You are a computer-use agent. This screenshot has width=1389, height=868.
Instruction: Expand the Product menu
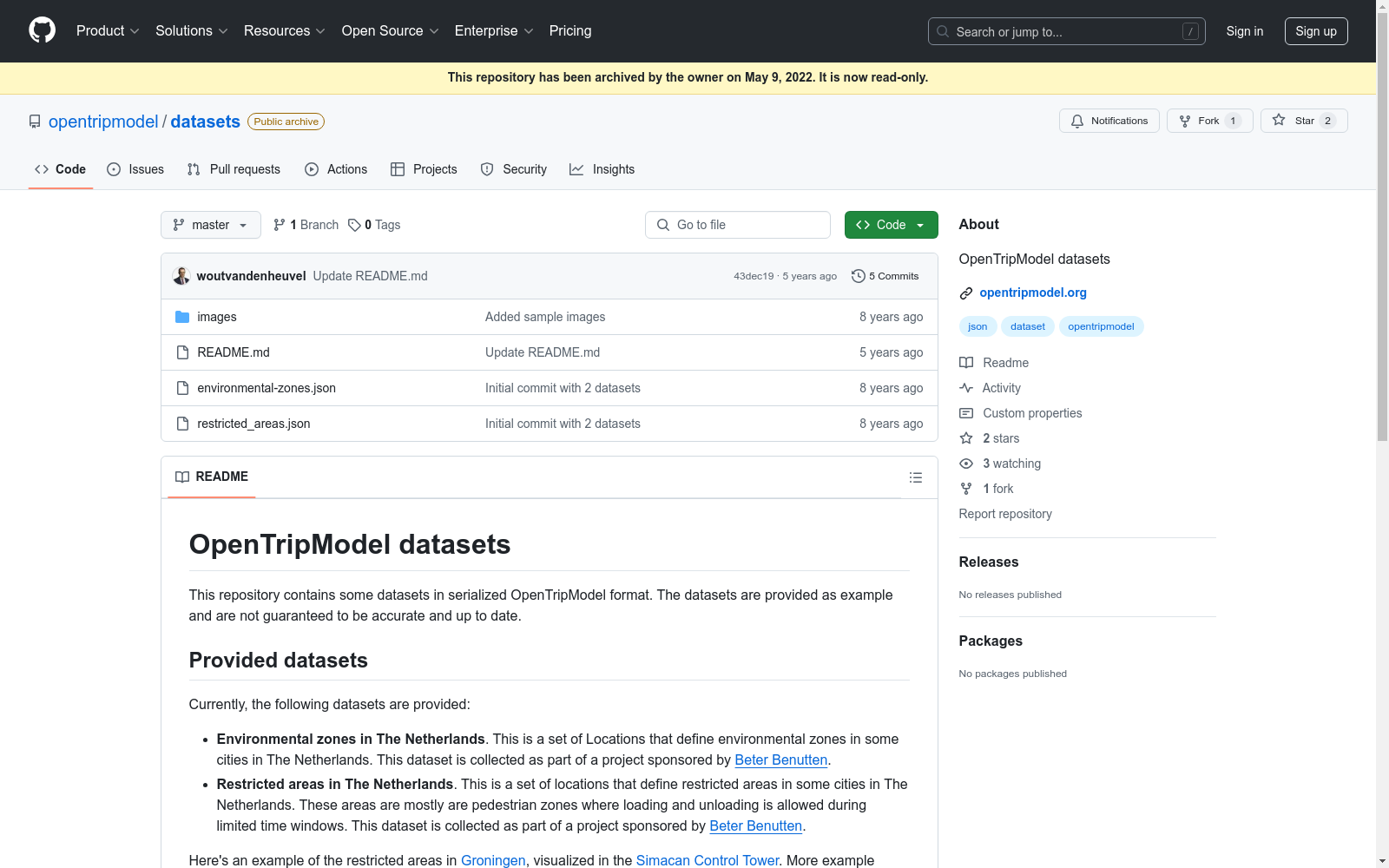108,30
